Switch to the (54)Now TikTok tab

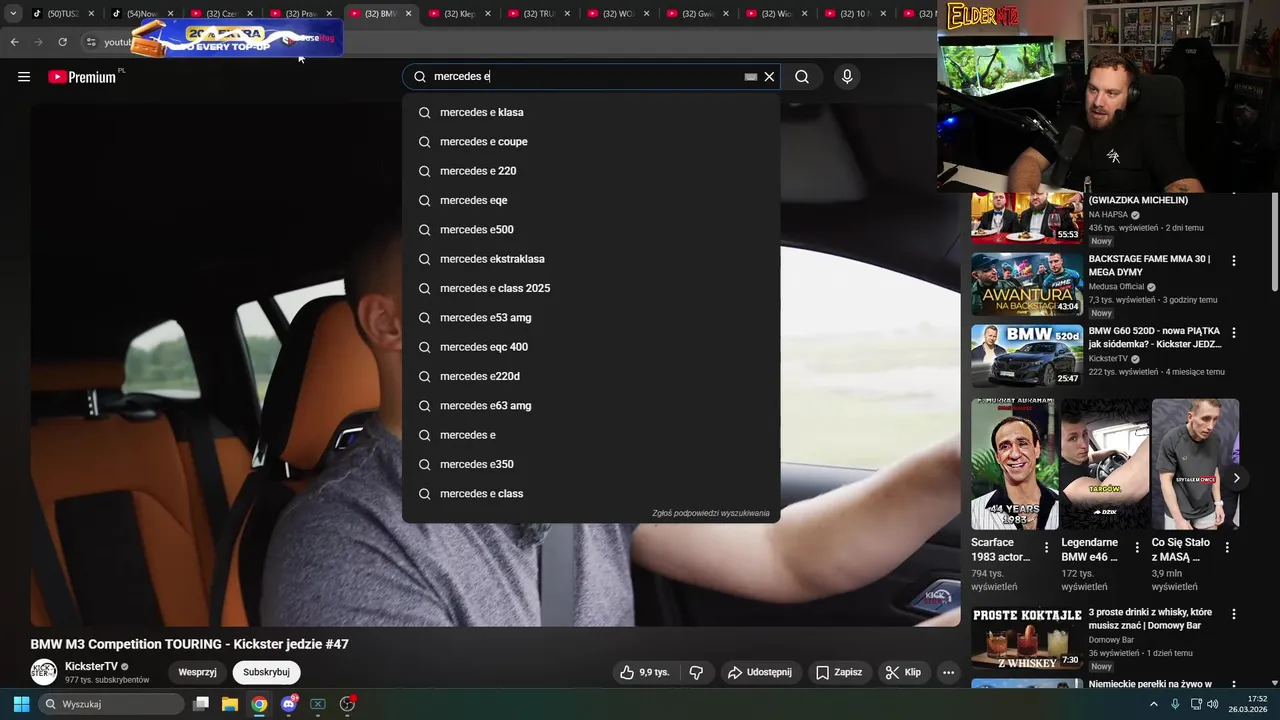coord(141,14)
